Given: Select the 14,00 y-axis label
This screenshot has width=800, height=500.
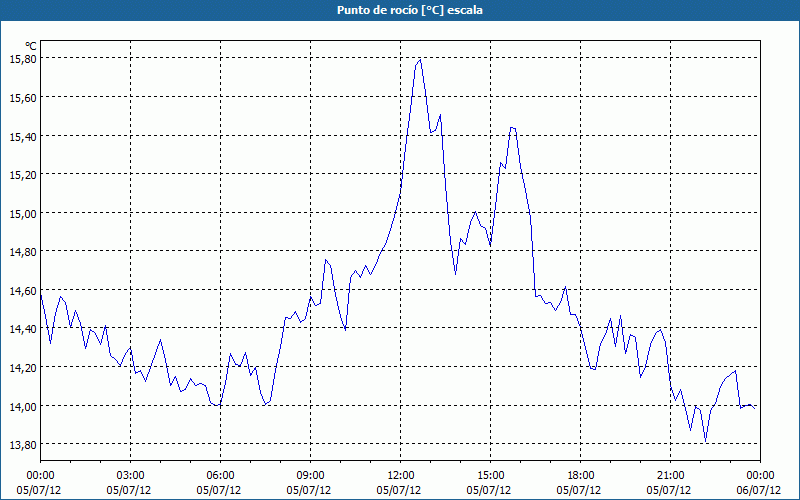Looking at the screenshot, I should [23, 406].
